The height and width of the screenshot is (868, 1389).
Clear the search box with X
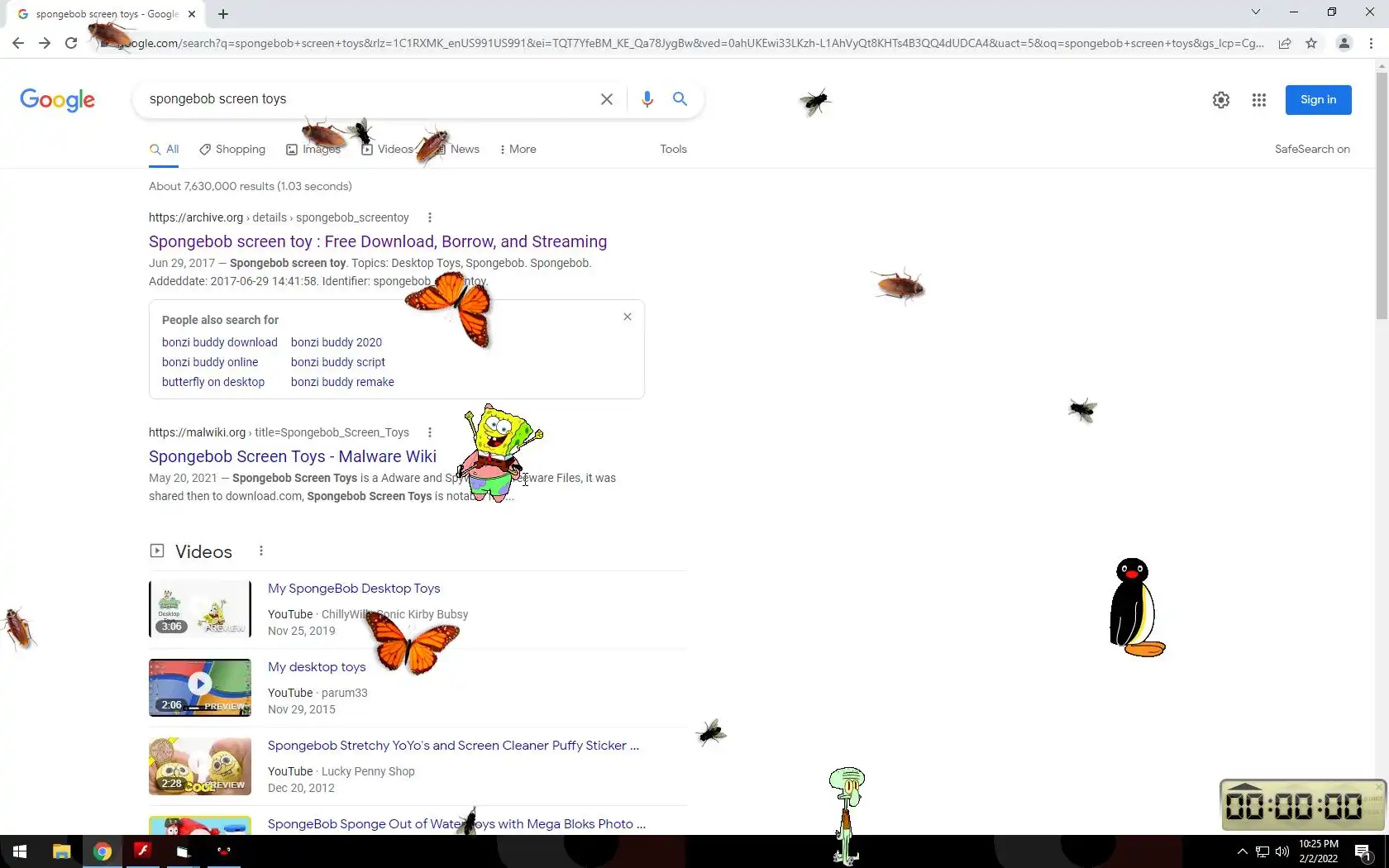(607, 99)
